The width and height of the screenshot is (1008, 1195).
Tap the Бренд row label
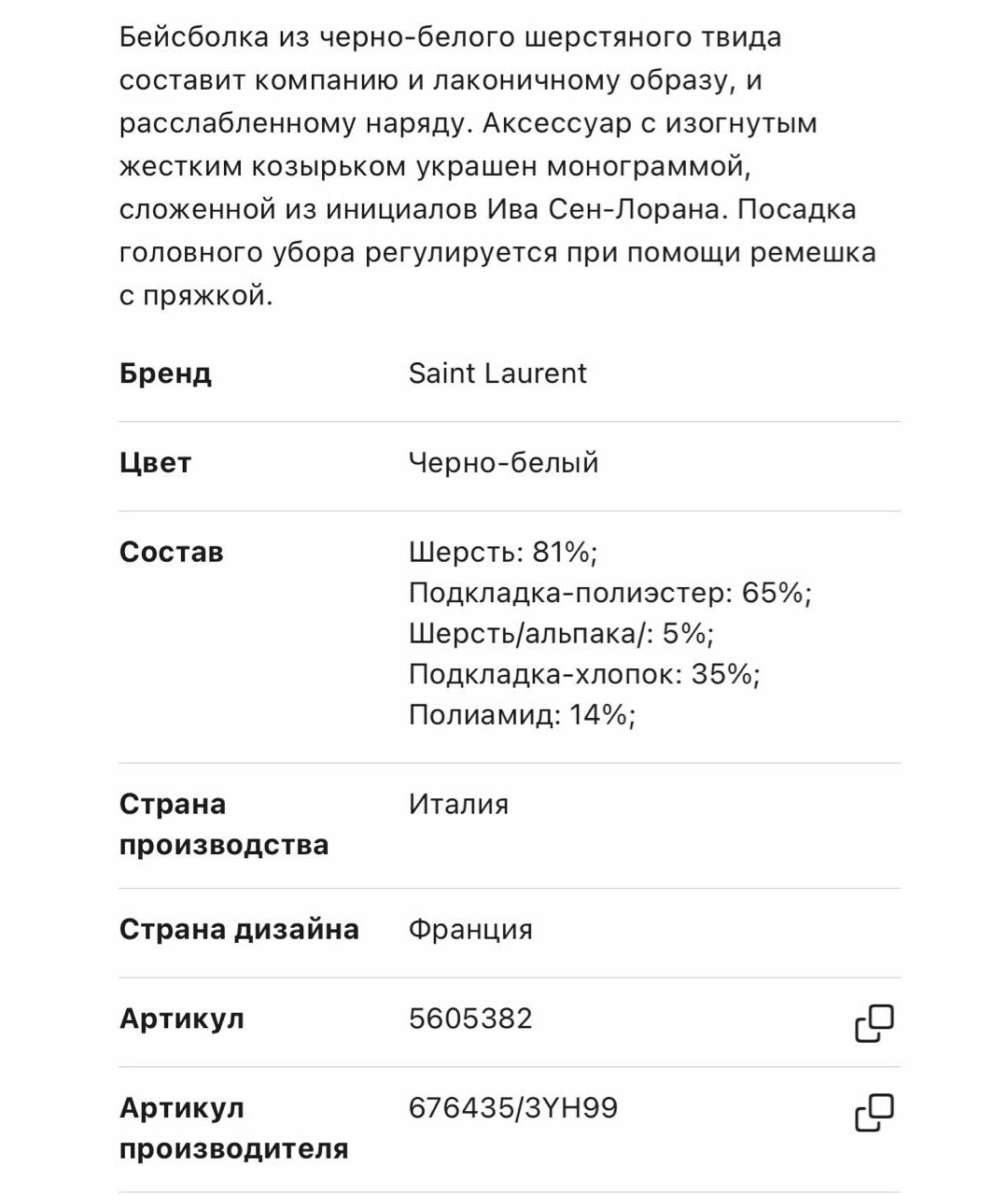point(165,373)
